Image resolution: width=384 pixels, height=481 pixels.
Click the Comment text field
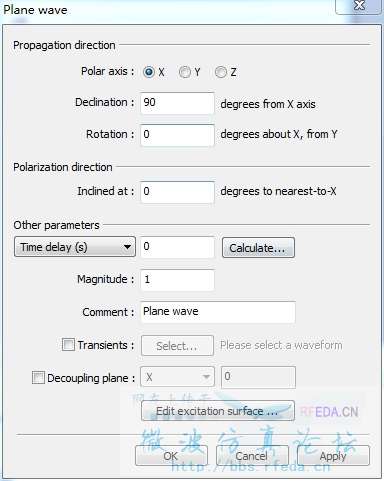pyautogui.click(x=218, y=312)
